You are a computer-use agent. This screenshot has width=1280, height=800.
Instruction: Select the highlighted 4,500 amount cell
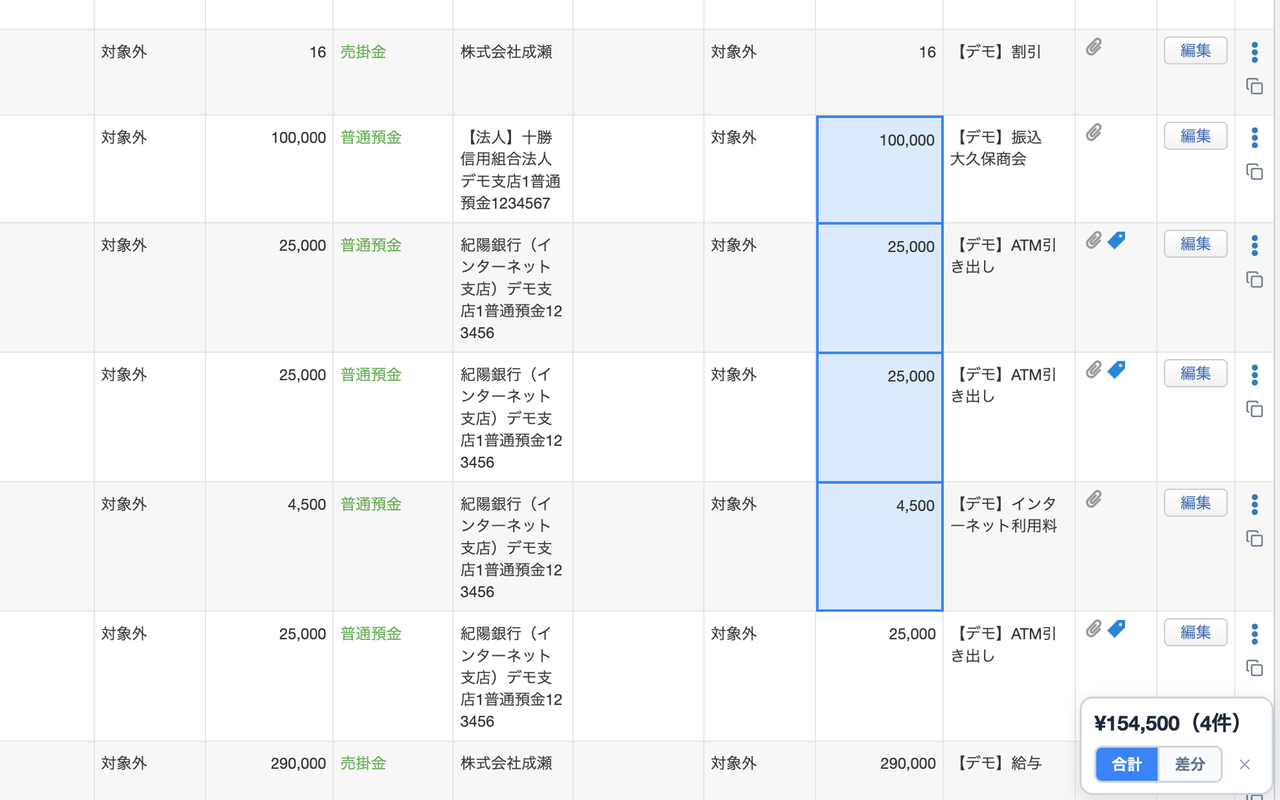pyautogui.click(x=879, y=546)
